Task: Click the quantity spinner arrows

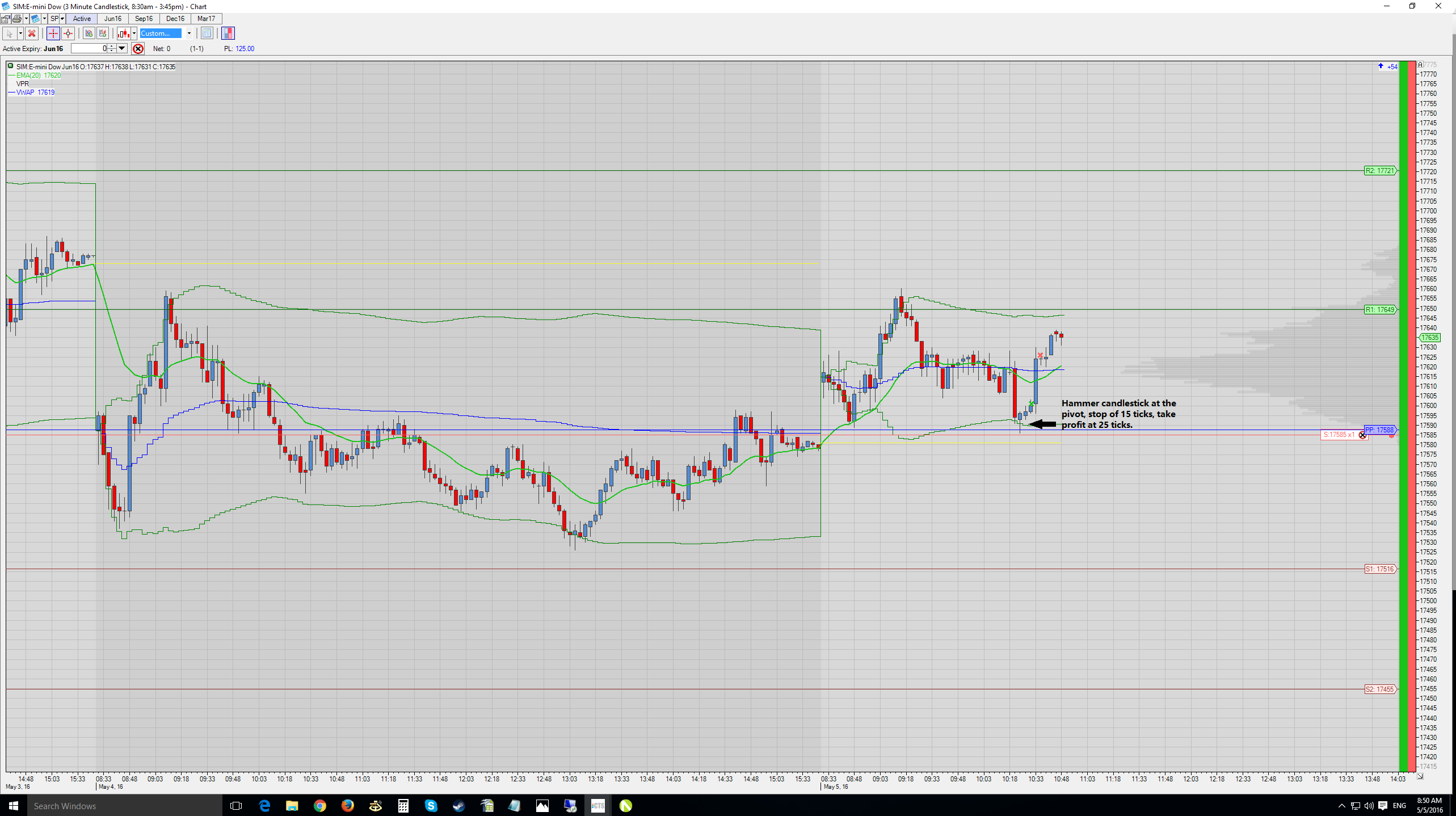Action: tap(112, 49)
